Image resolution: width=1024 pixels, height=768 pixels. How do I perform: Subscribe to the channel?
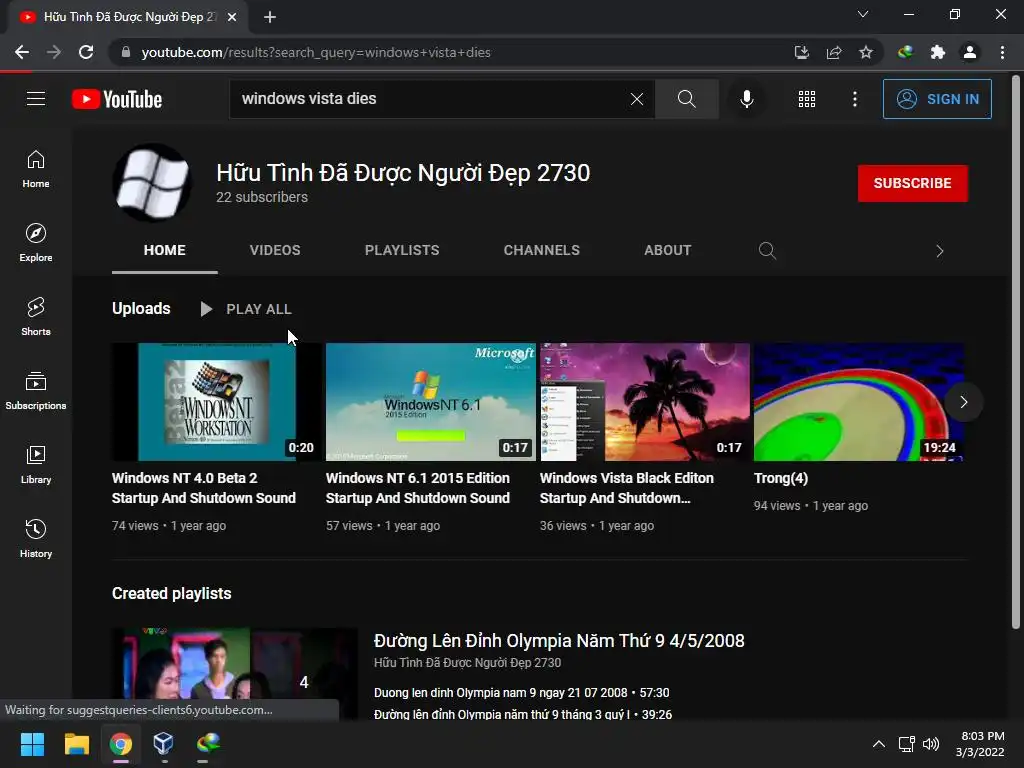tap(912, 183)
